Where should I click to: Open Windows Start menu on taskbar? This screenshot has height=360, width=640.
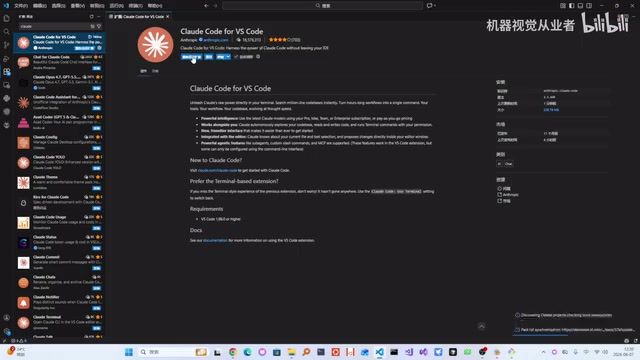pyautogui.click(x=129, y=352)
